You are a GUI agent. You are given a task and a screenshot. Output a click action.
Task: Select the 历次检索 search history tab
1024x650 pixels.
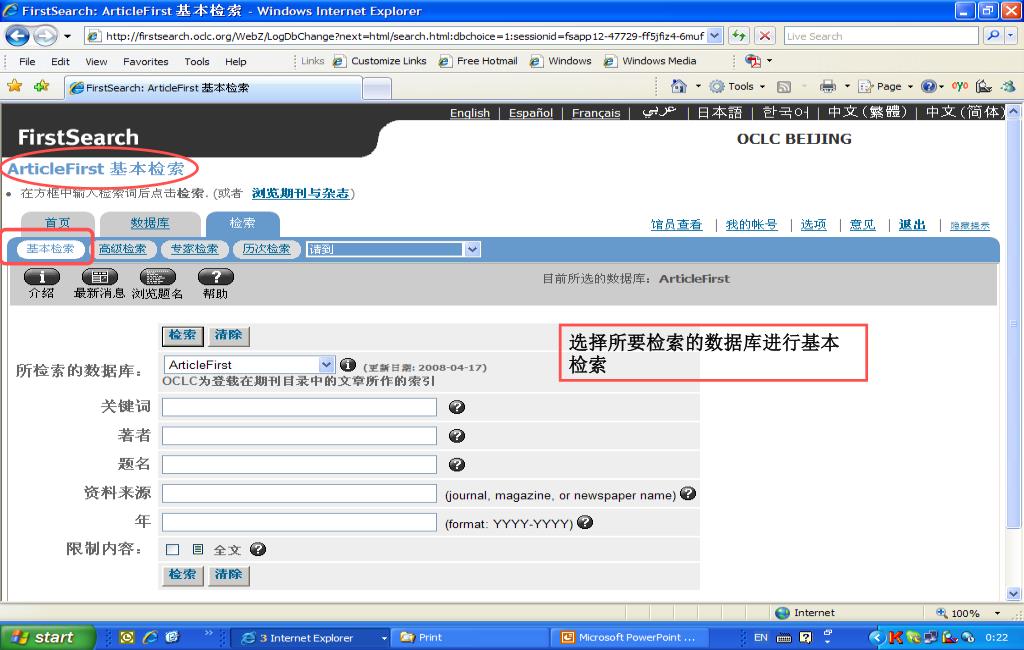click(x=266, y=249)
